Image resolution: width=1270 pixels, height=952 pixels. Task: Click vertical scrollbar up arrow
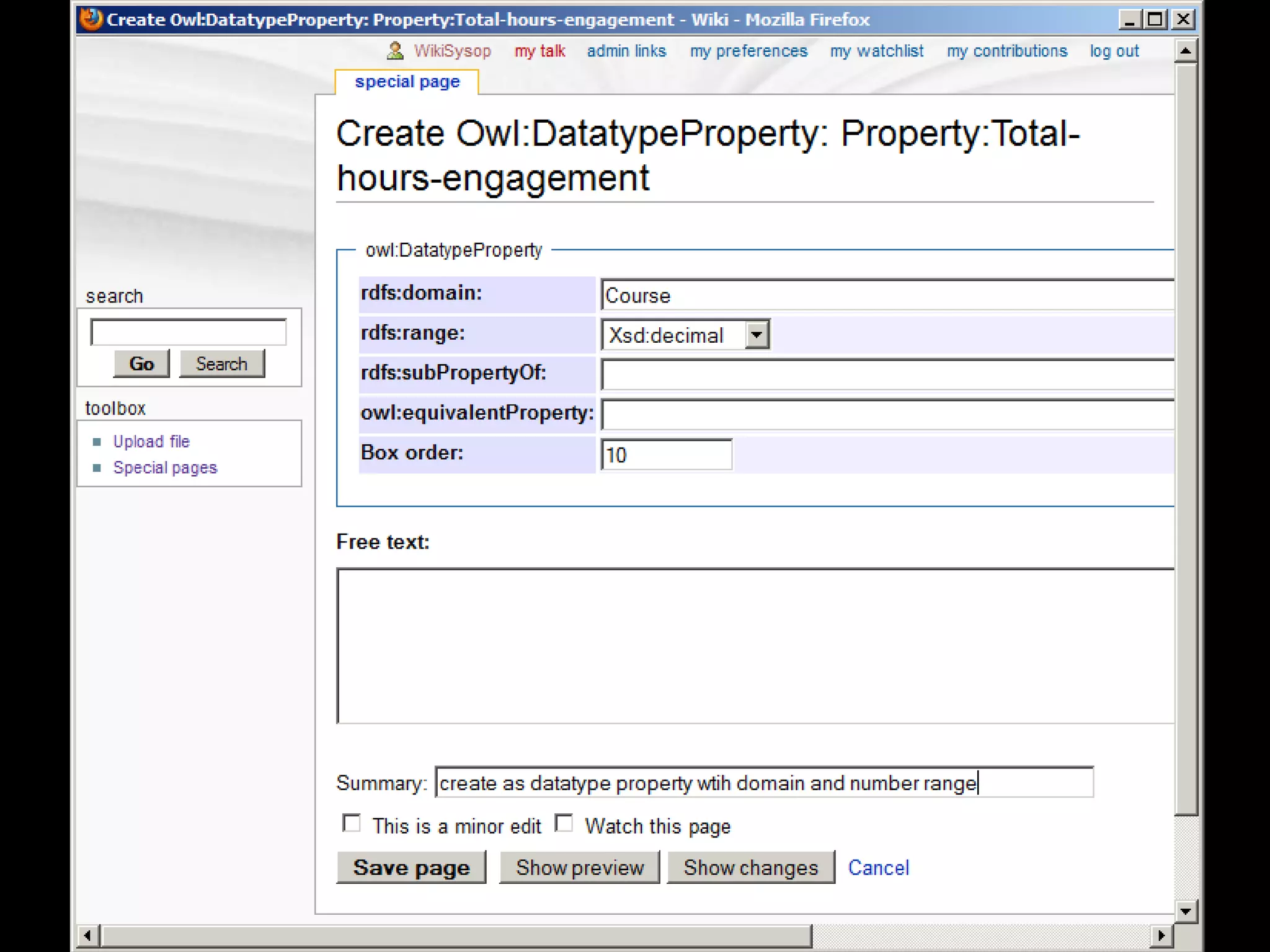[1185, 51]
